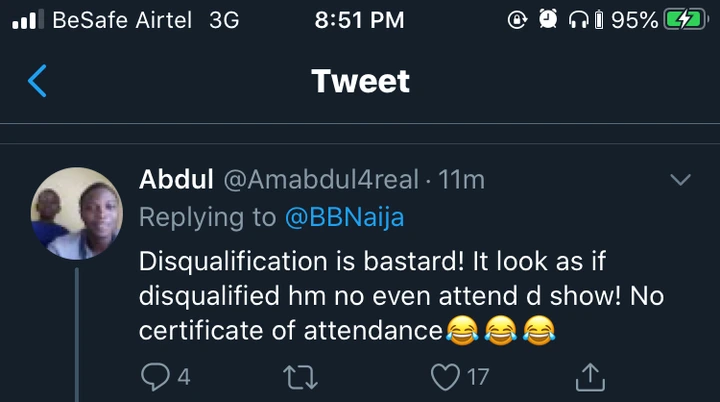The height and width of the screenshot is (402, 720).
Task: Tap the tweet text about disqualification
Action: point(400,297)
